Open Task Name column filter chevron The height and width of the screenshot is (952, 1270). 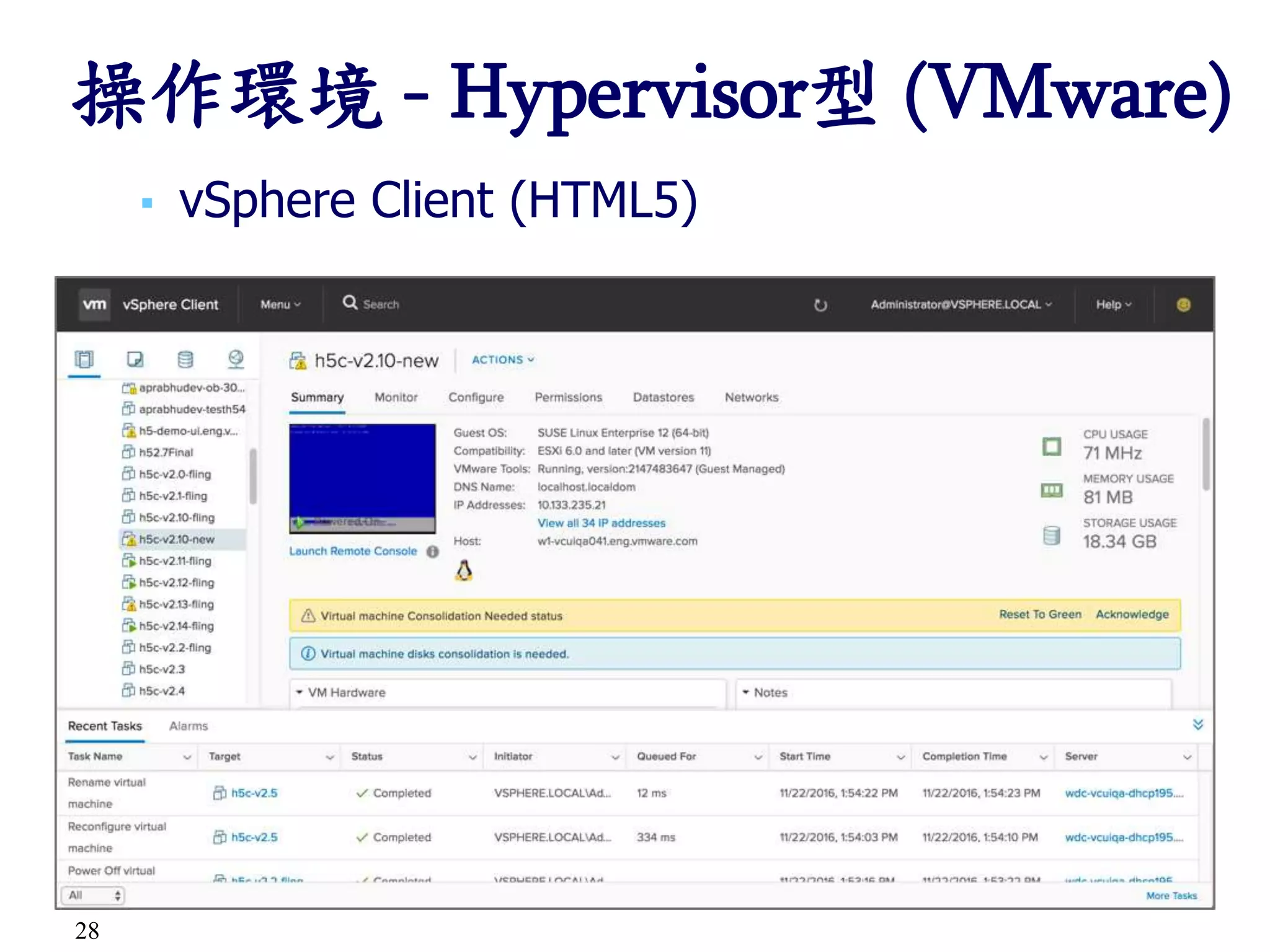click(187, 757)
